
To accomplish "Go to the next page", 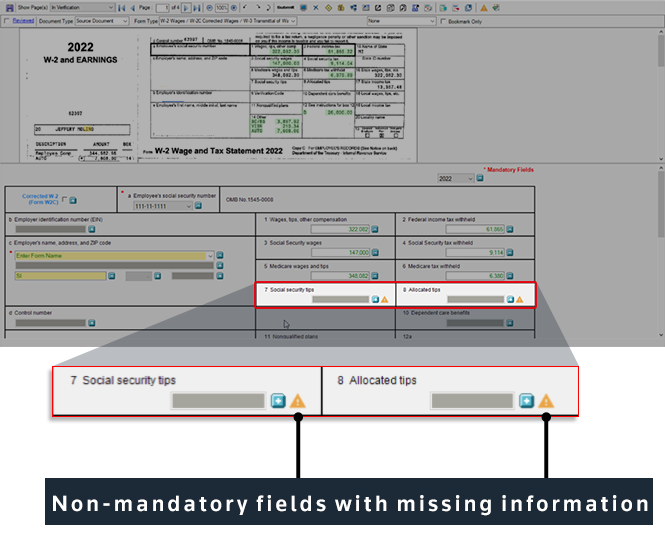I will [x=186, y=8].
